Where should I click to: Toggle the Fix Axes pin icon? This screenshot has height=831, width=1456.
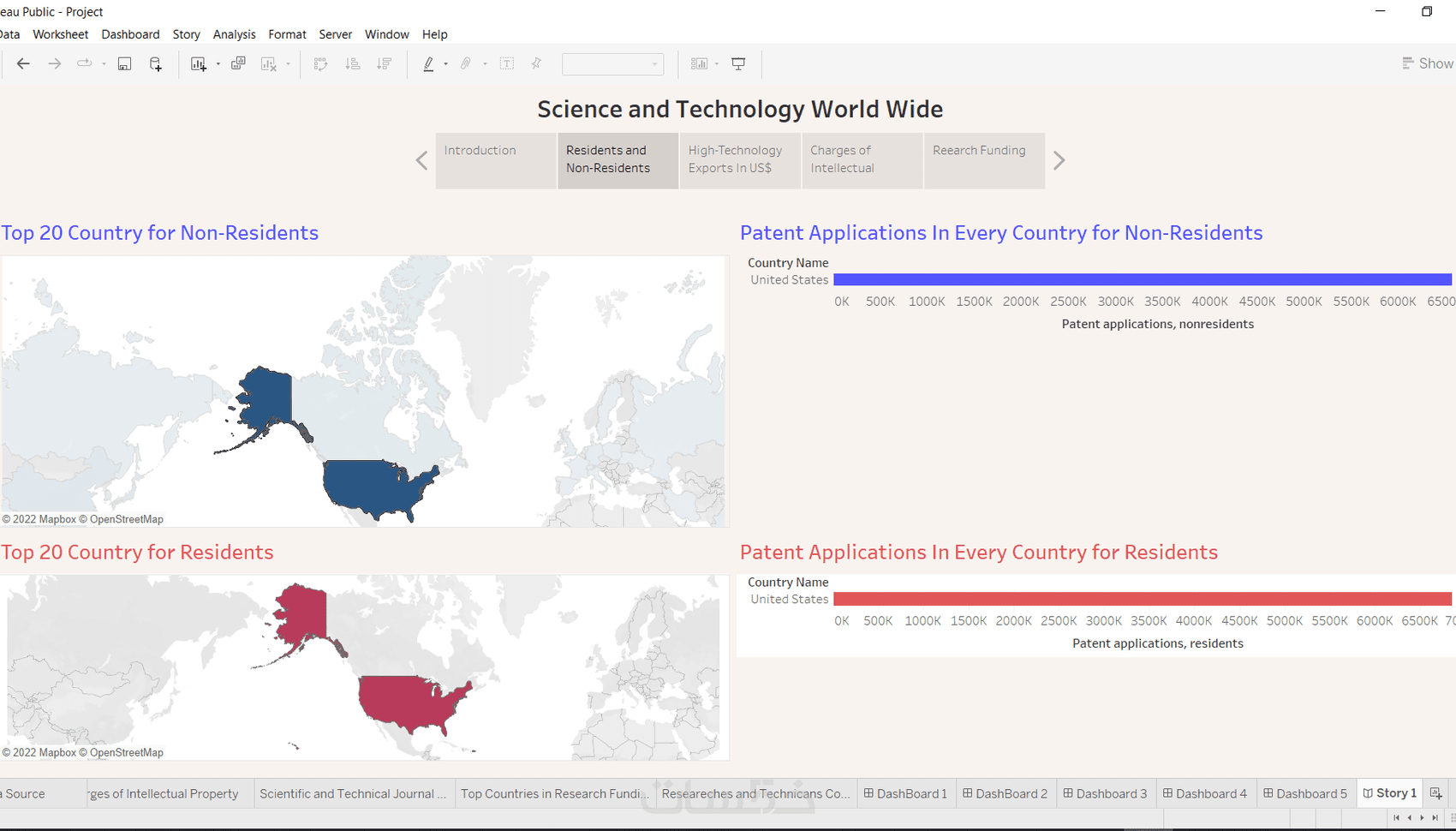536,63
